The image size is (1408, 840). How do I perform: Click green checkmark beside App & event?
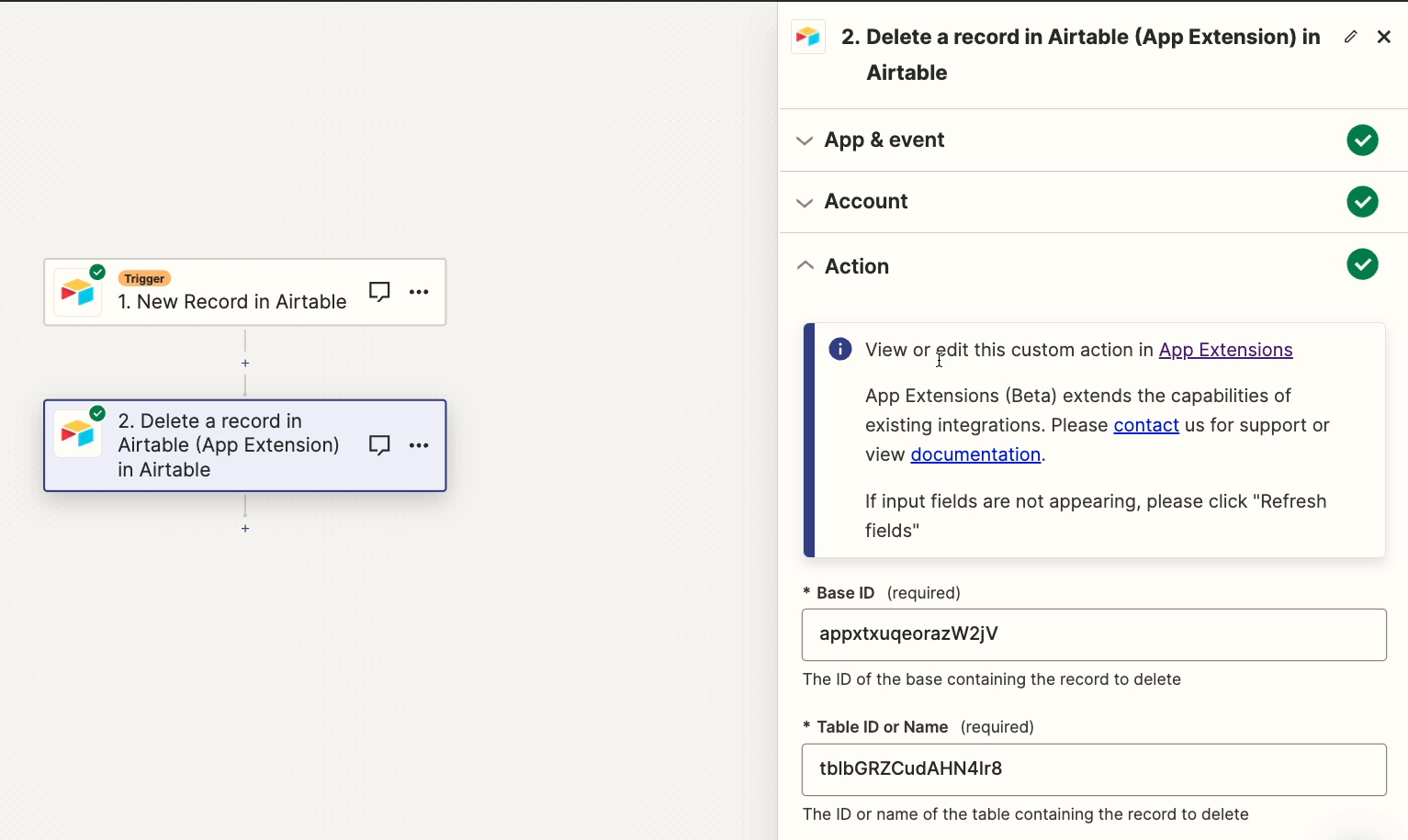pos(1362,140)
